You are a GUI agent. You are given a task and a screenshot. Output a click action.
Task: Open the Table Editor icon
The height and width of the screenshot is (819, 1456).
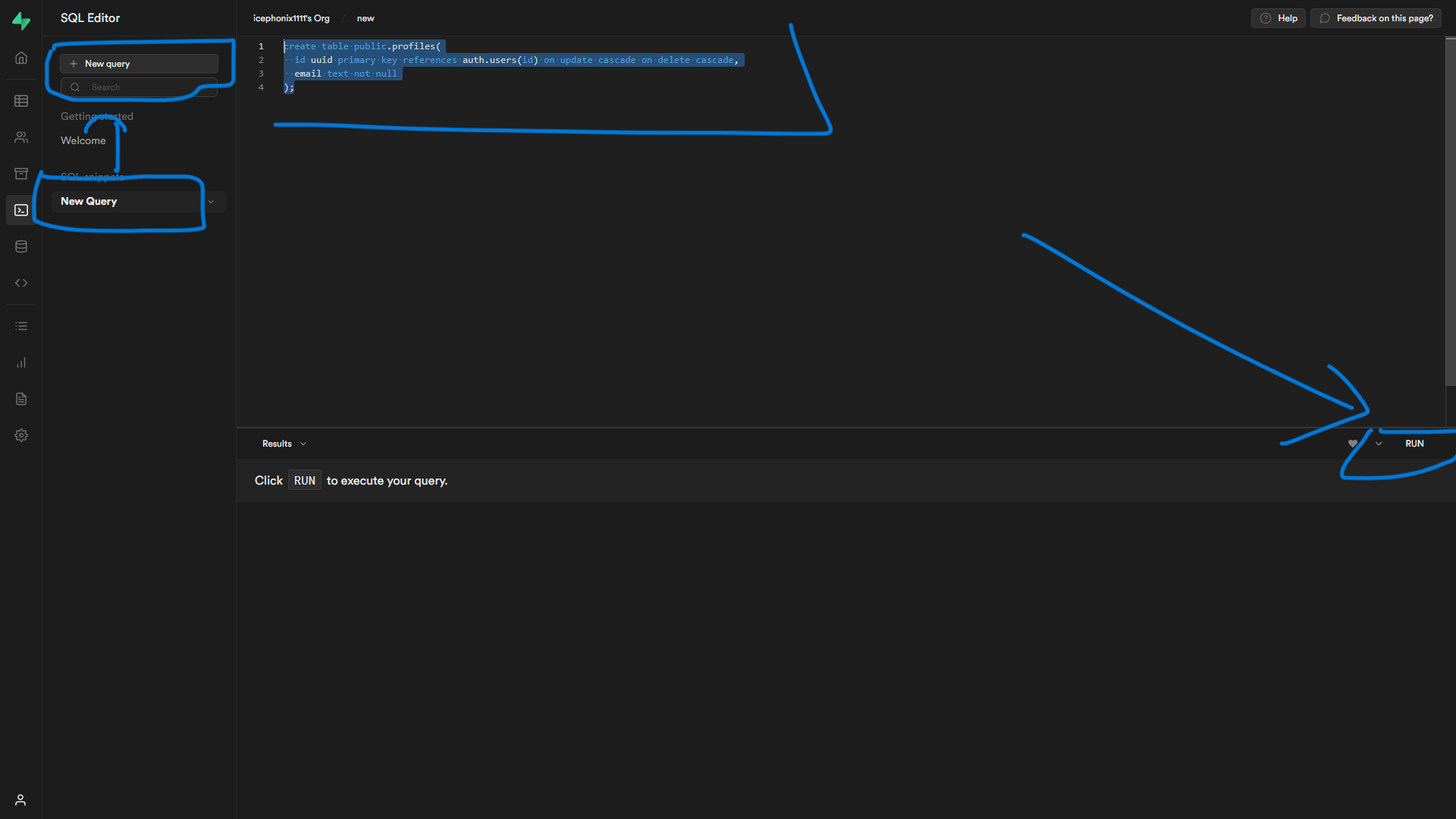(x=21, y=101)
